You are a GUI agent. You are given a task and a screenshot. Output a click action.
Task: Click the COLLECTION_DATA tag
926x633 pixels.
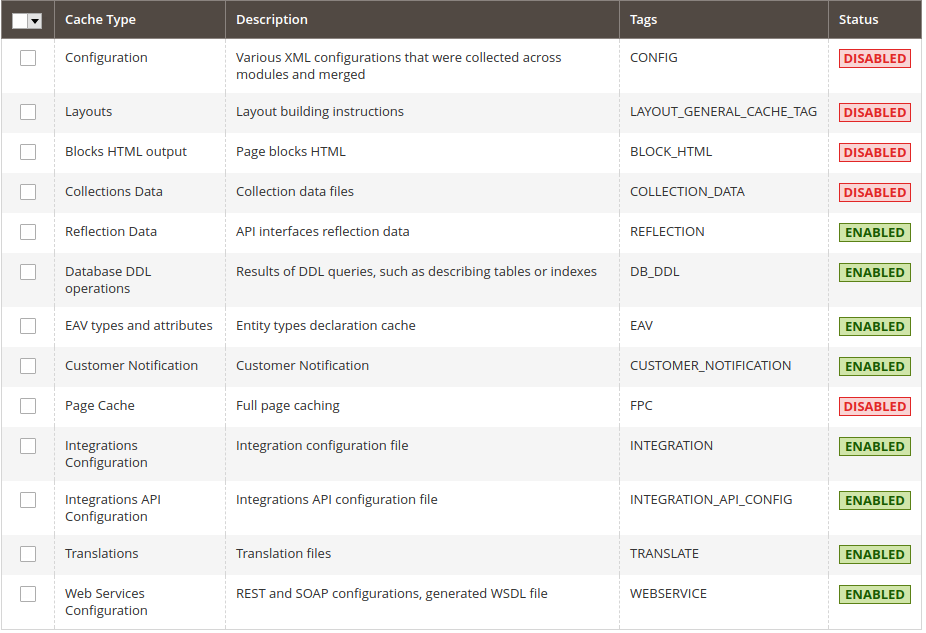[x=687, y=192]
